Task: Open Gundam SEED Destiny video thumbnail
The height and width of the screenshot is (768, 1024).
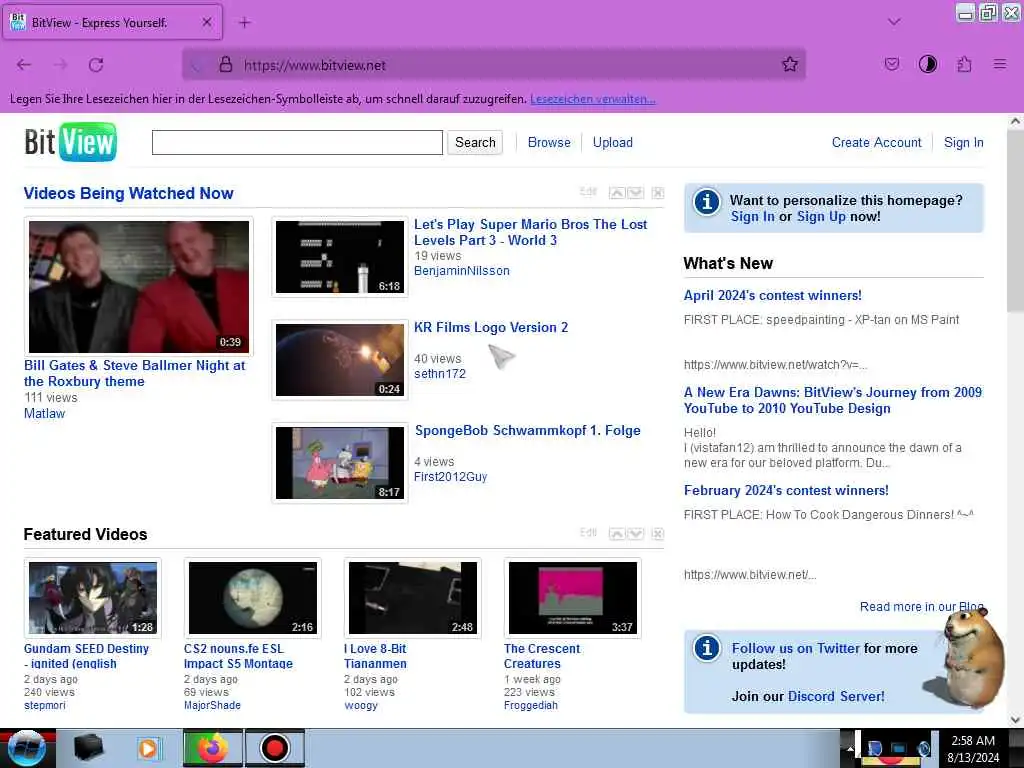Action: pyautogui.click(x=93, y=598)
